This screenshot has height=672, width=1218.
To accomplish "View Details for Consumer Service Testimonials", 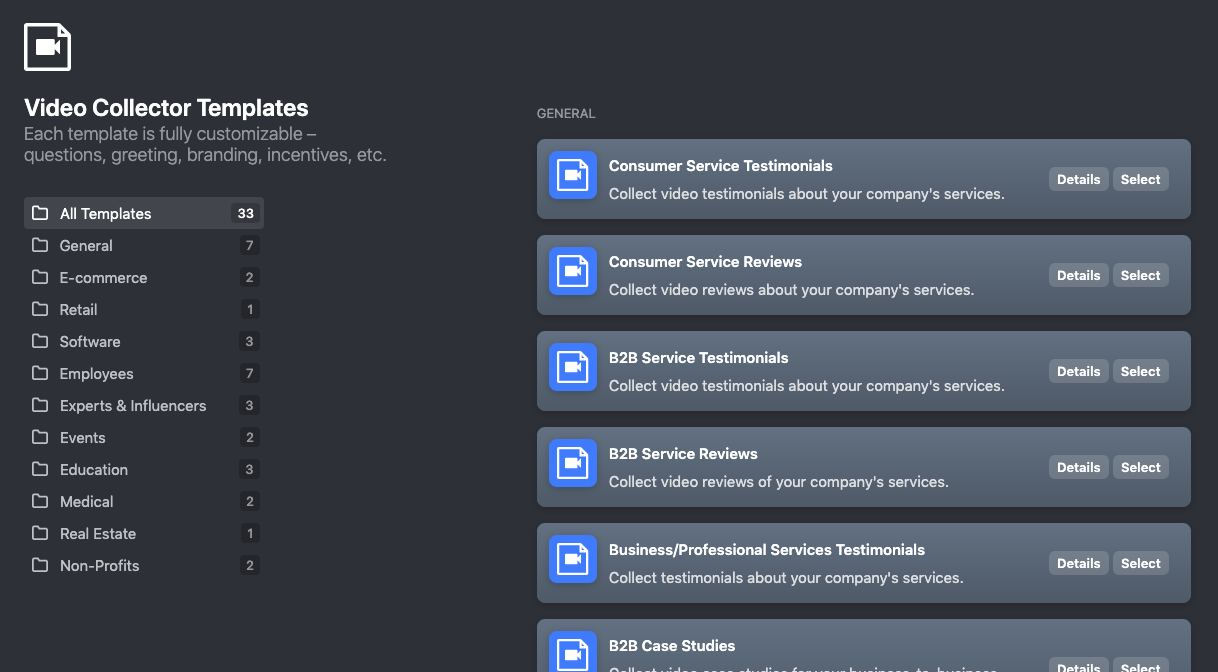I will 1078,179.
